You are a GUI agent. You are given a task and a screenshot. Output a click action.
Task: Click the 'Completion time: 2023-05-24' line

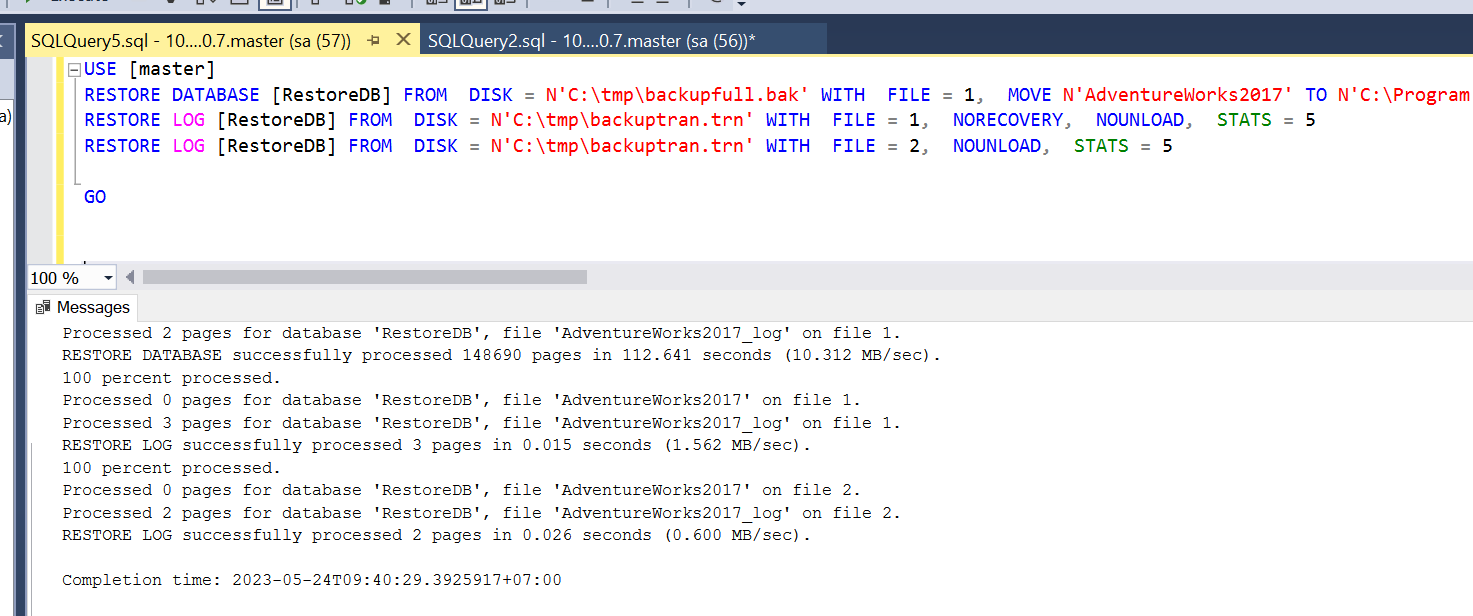tap(312, 580)
